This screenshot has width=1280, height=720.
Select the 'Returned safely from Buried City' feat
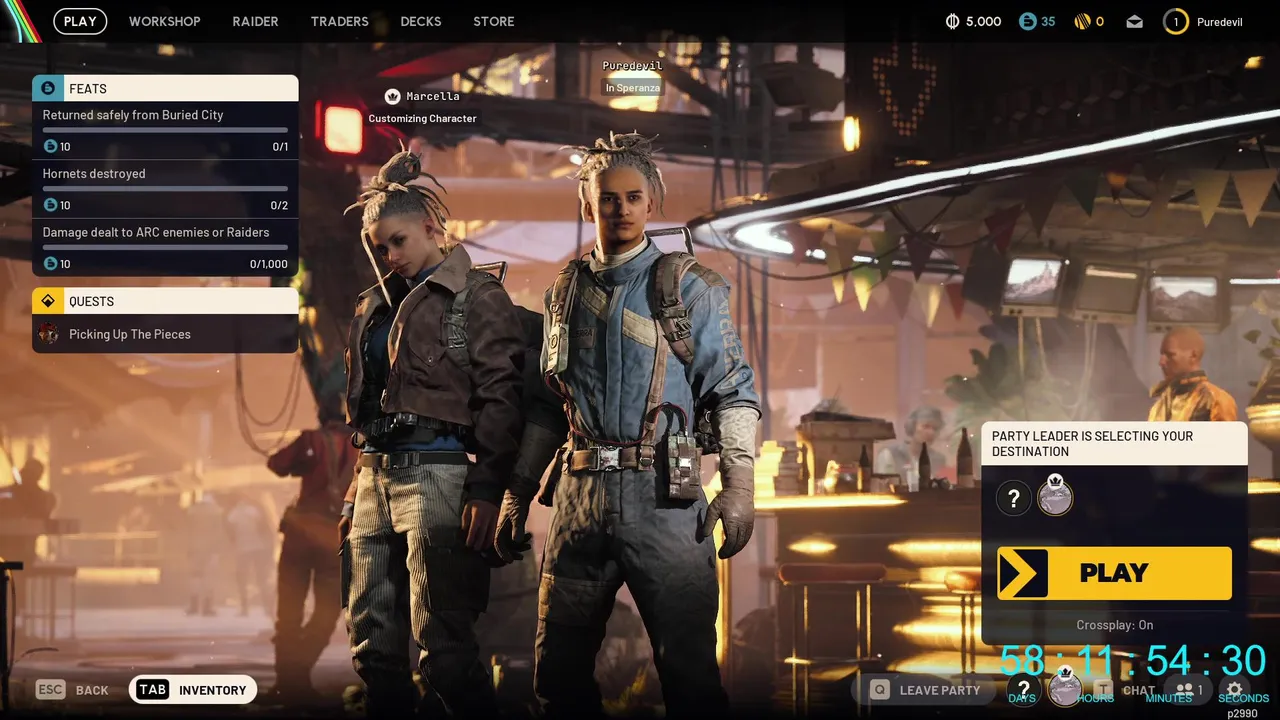point(165,130)
